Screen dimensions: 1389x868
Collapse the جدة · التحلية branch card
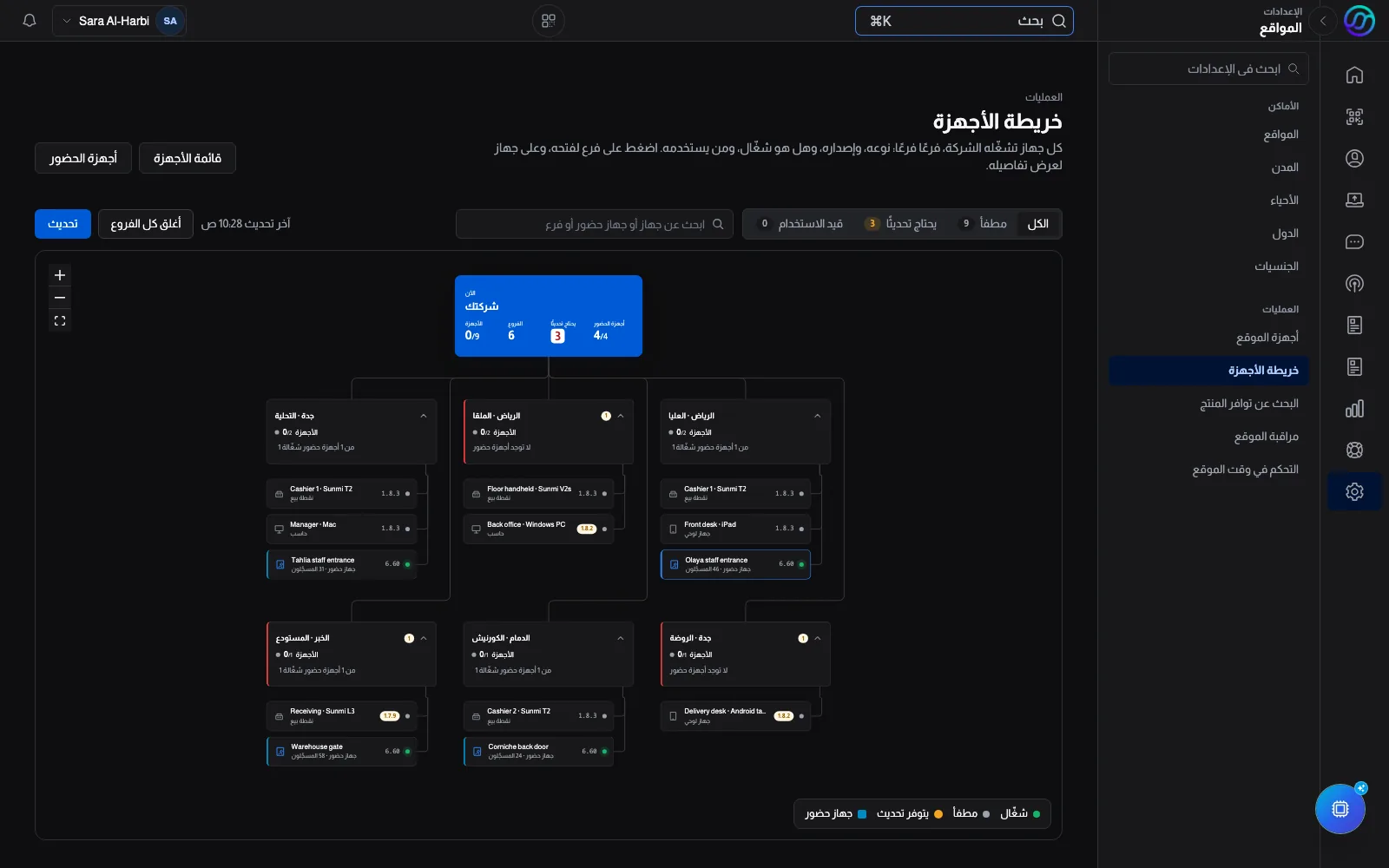(x=424, y=417)
